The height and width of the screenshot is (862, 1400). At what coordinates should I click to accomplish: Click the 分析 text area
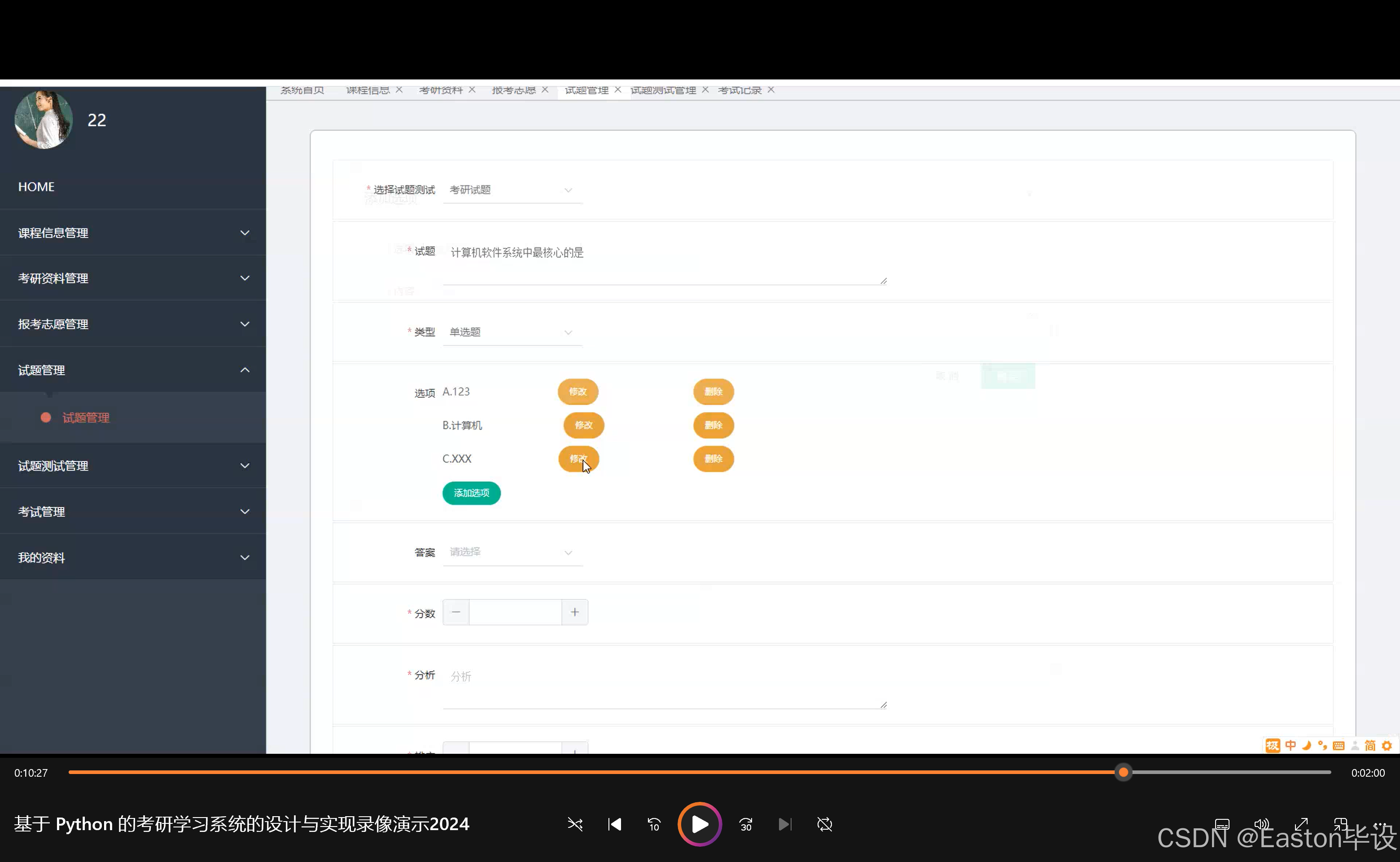[665, 686]
